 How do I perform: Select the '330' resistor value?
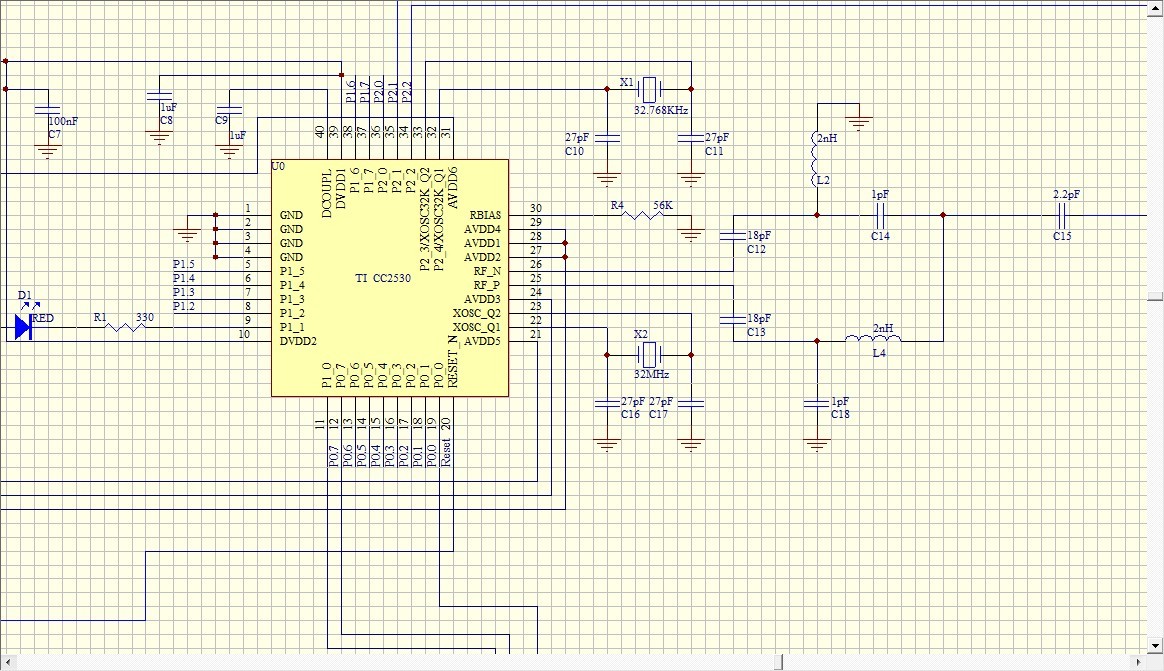coord(145,317)
